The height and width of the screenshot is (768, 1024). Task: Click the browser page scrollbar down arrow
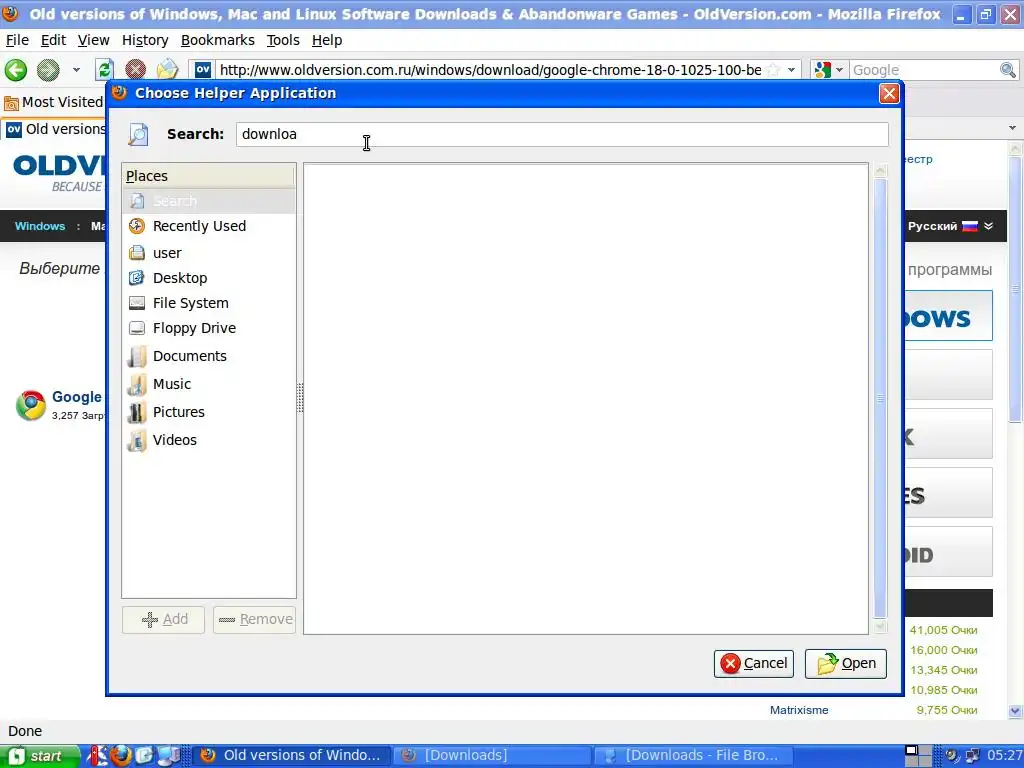click(1015, 711)
